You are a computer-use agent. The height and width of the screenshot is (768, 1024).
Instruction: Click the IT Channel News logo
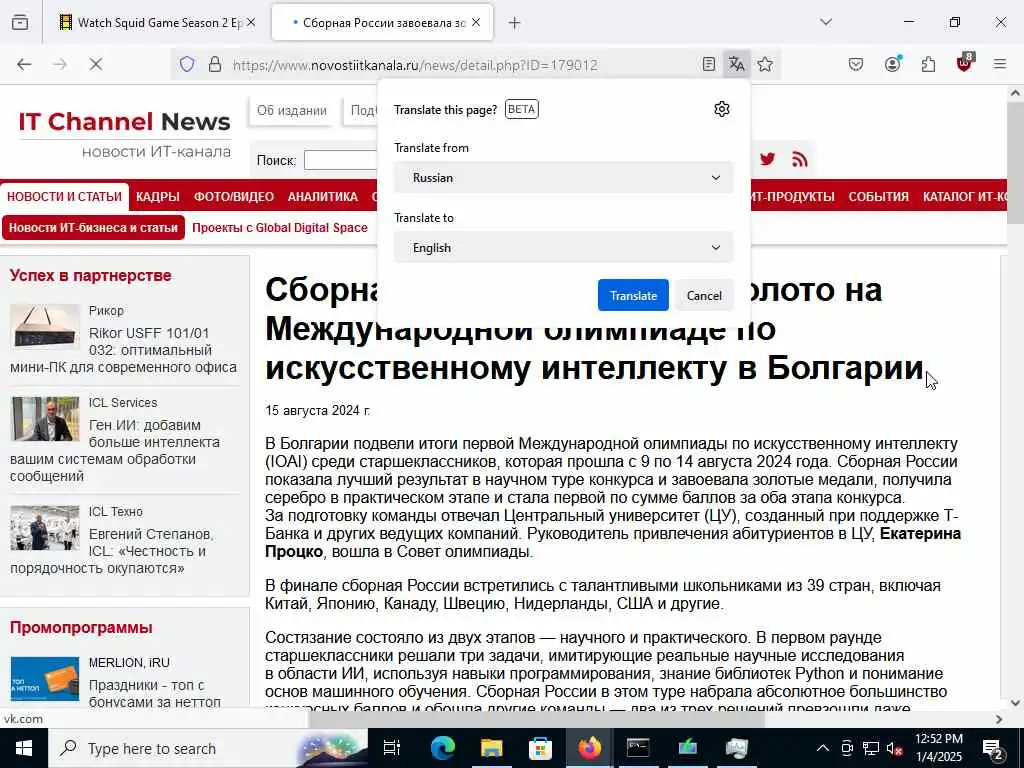click(x=124, y=134)
